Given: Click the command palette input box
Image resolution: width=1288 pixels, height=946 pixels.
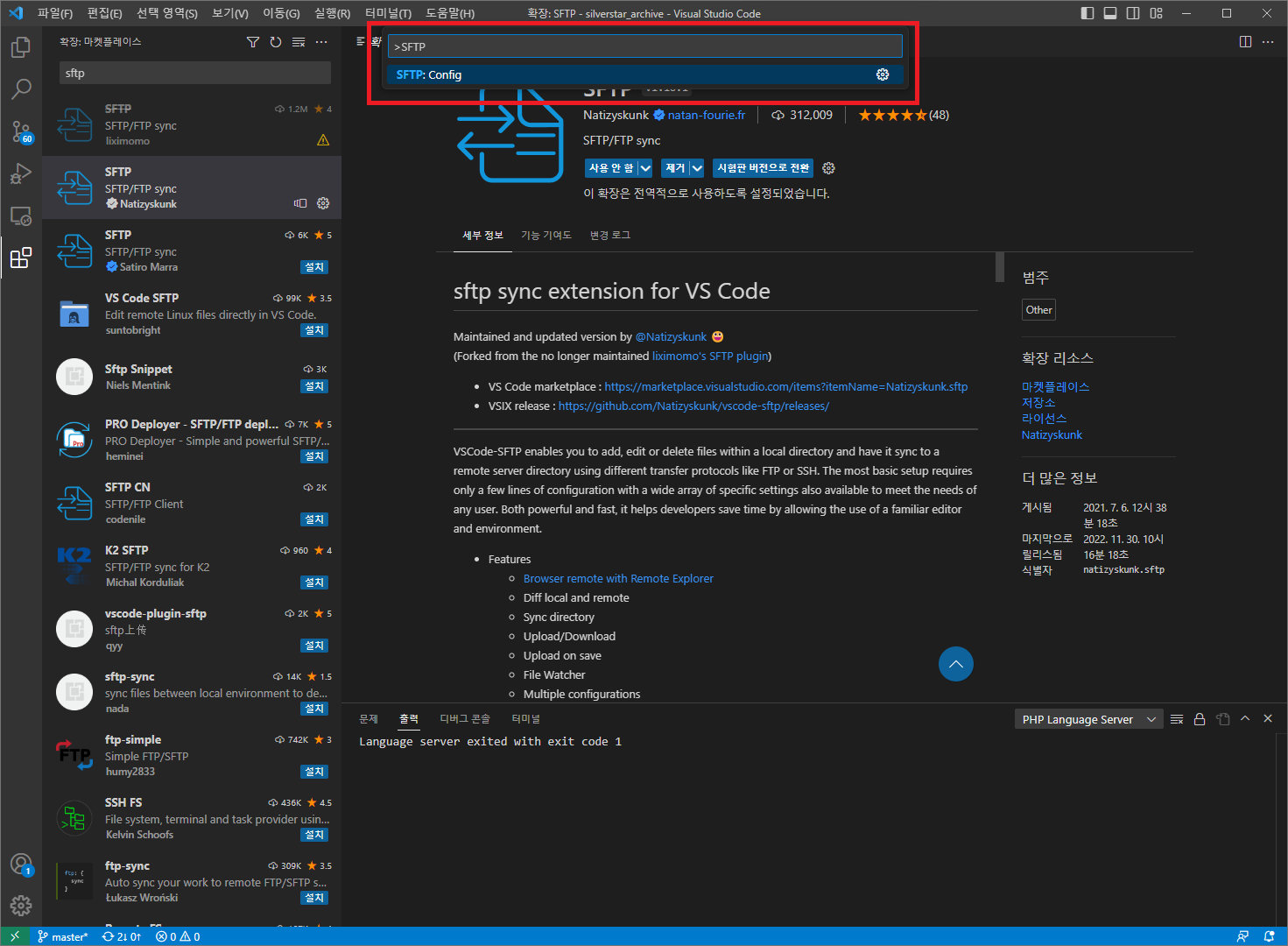Looking at the screenshot, I should tap(645, 46).
